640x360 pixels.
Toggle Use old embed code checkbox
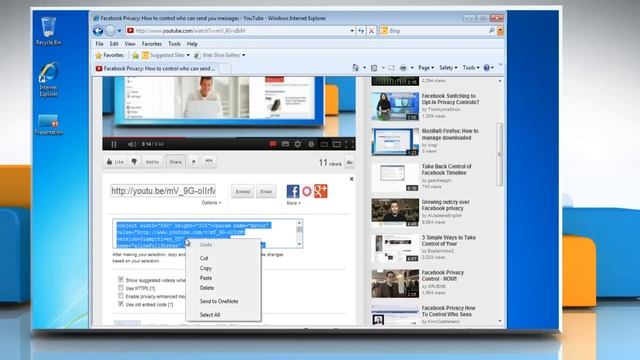tap(121, 304)
